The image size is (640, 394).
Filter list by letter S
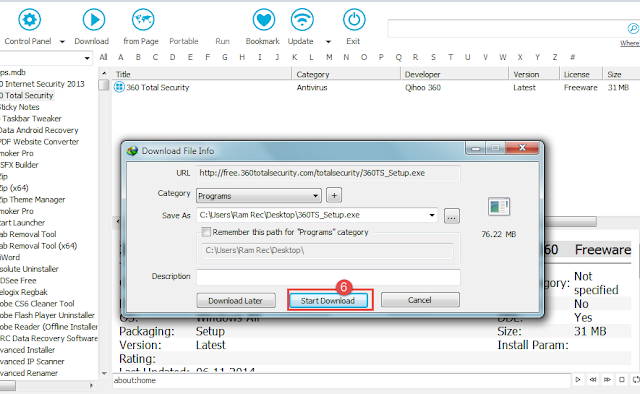(x=433, y=57)
